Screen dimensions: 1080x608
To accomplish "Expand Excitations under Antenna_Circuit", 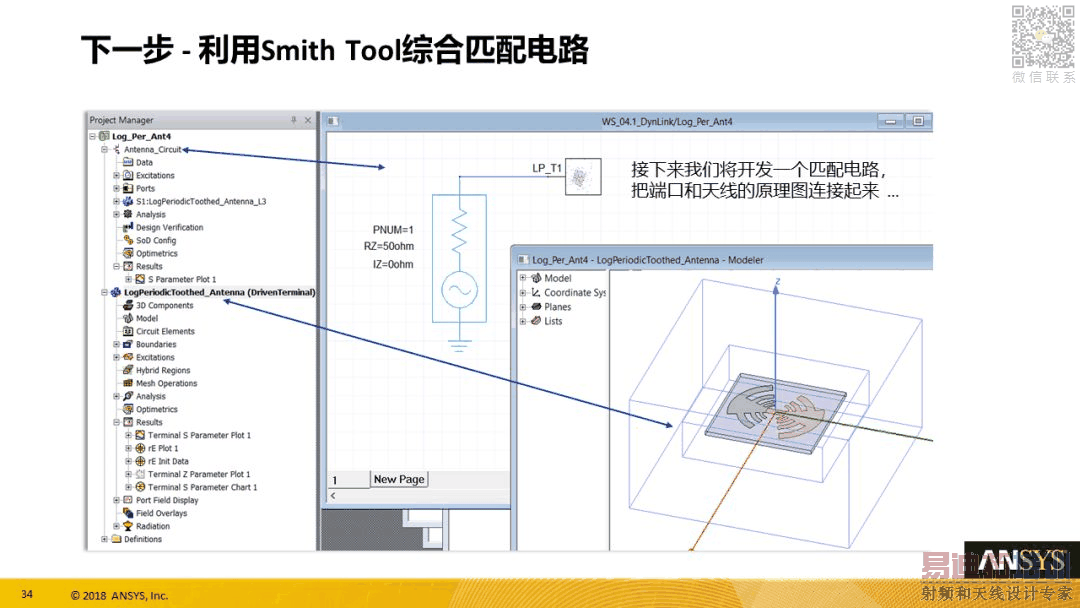I will [116, 176].
